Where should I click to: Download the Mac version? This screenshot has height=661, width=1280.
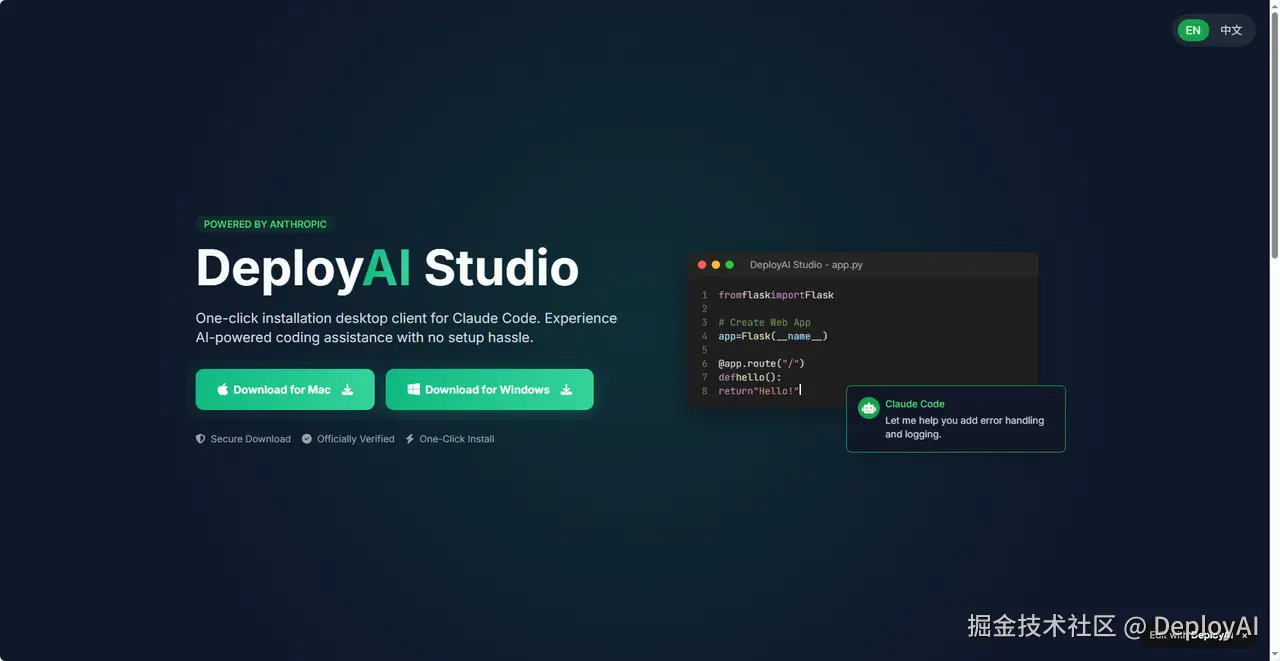(x=285, y=390)
